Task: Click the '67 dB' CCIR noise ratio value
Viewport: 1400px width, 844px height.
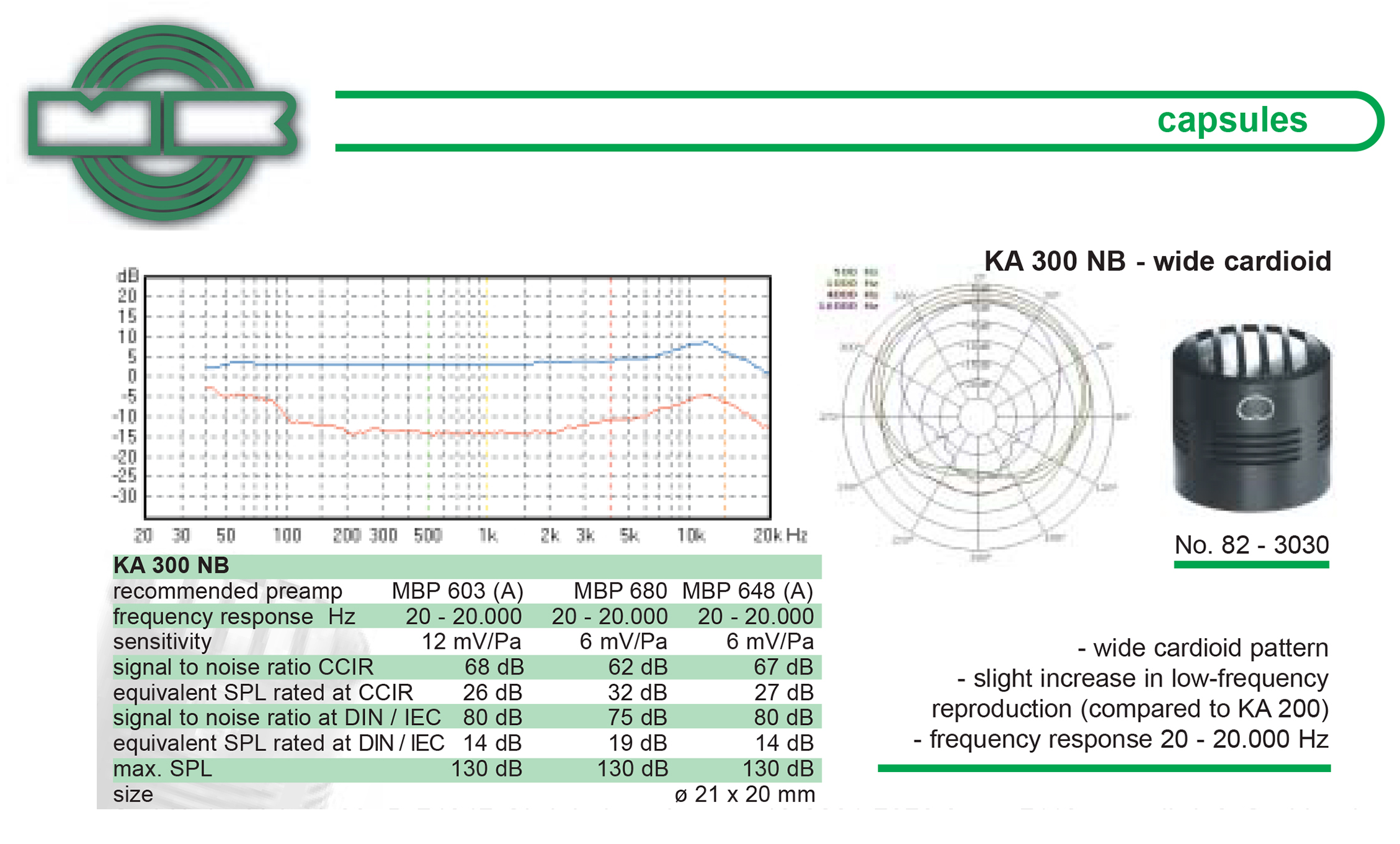Action: (783, 667)
